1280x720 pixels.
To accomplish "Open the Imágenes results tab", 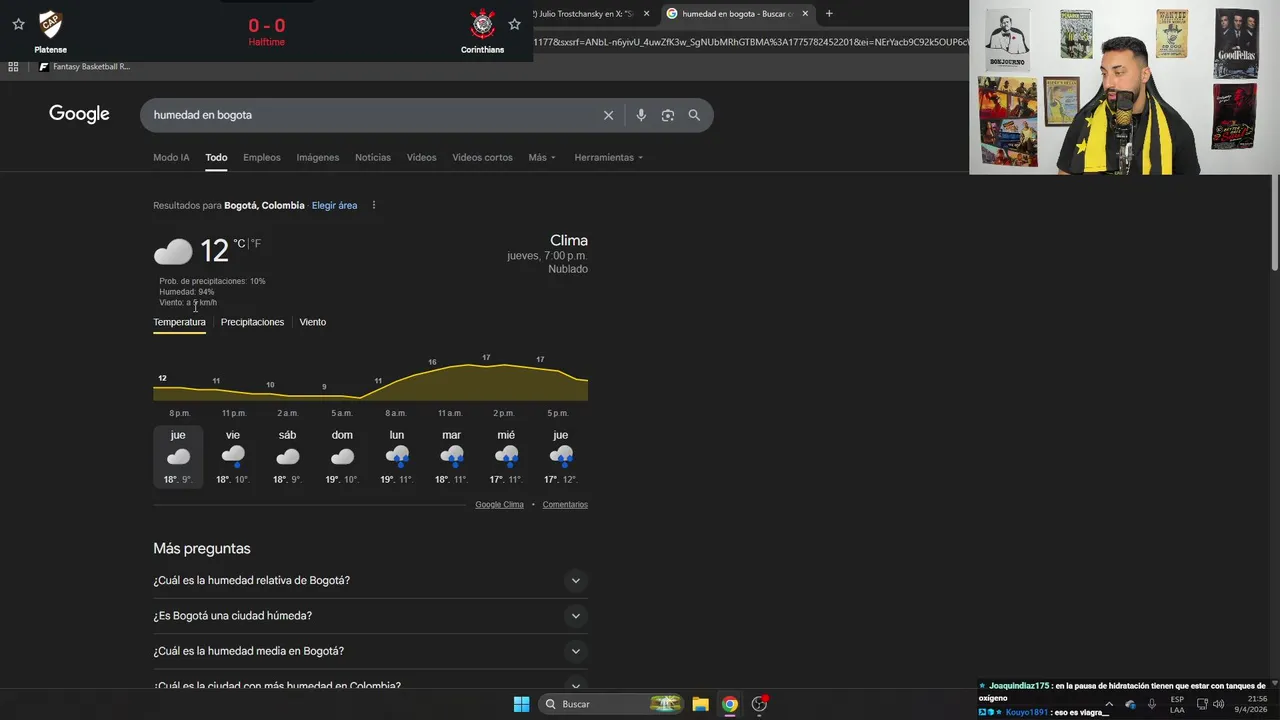I will (318, 157).
